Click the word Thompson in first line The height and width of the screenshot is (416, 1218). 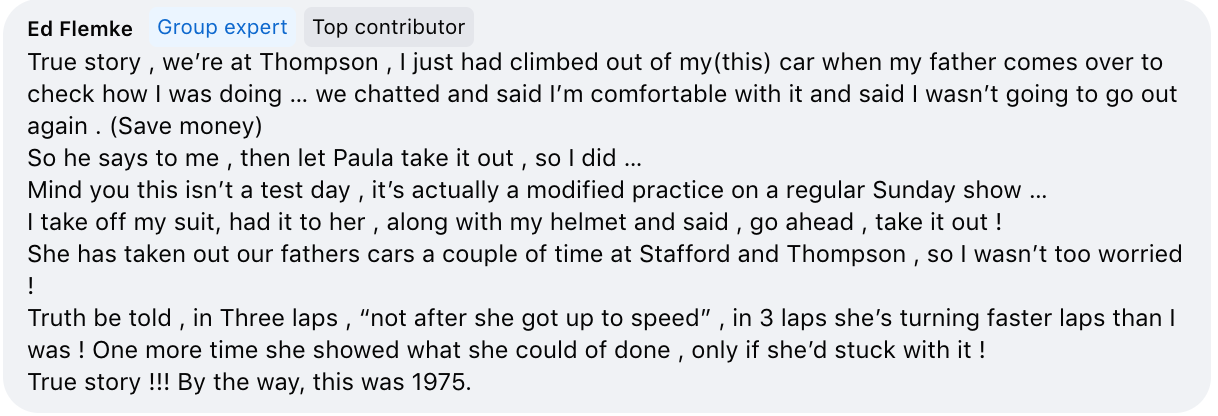(319, 62)
